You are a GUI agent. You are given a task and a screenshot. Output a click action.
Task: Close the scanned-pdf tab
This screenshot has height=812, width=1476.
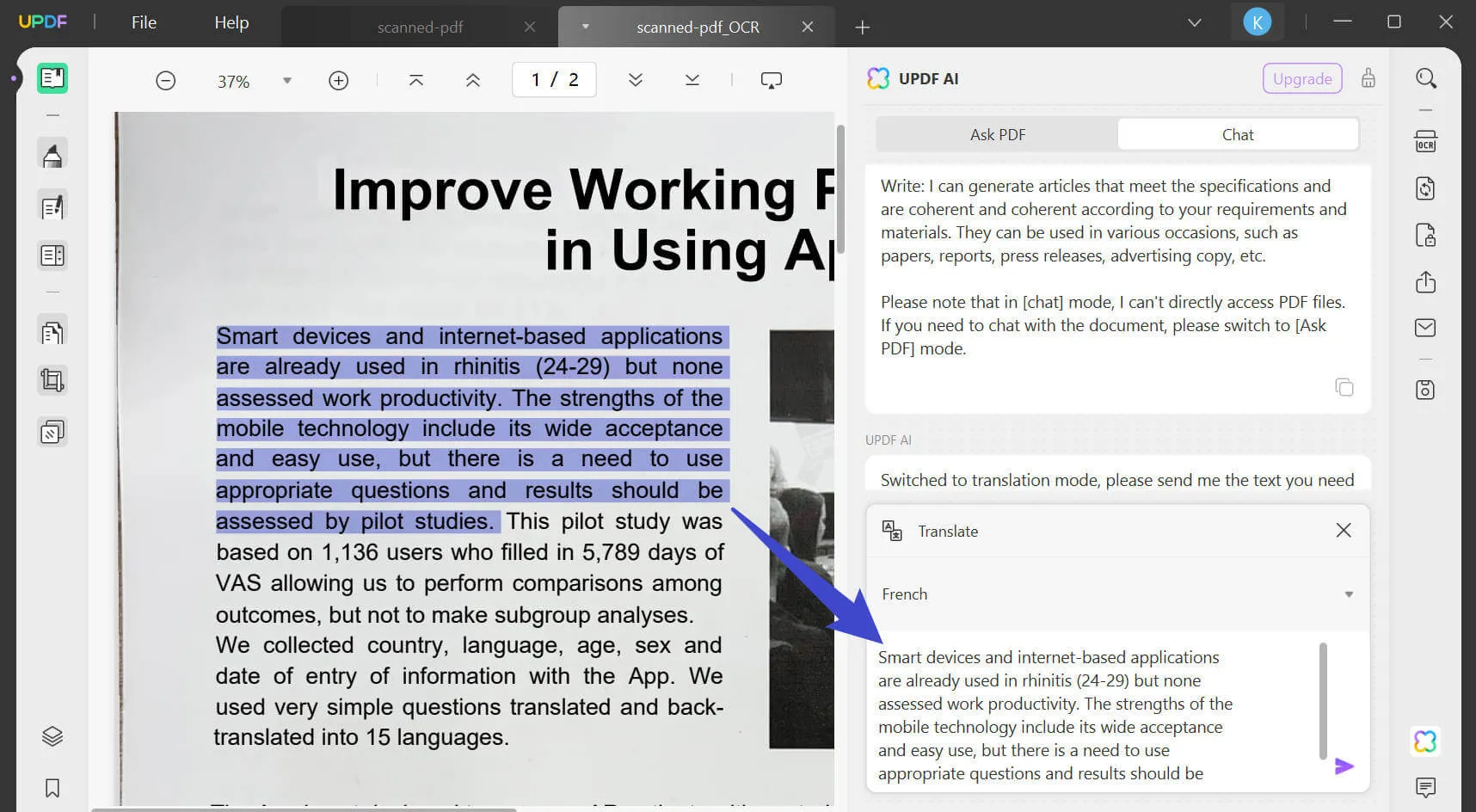point(530,27)
